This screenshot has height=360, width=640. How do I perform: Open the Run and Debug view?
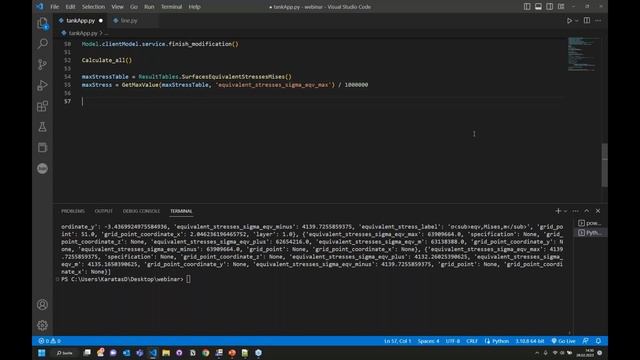tap(42, 85)
